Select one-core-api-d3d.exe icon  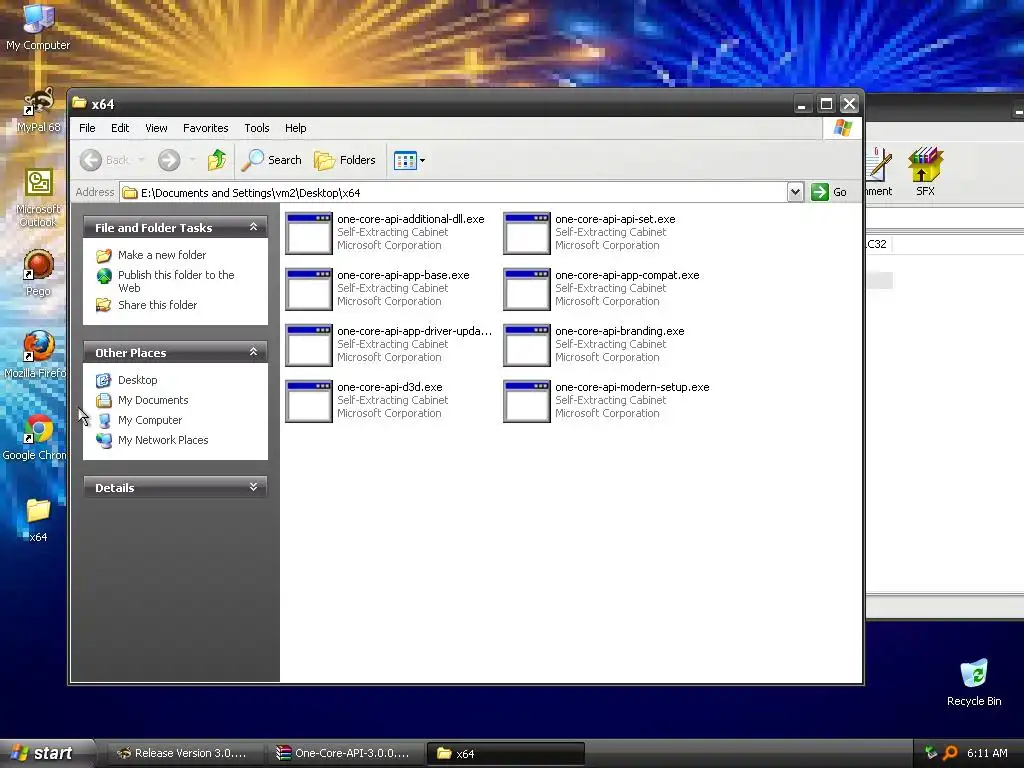(x=309, y=402)
